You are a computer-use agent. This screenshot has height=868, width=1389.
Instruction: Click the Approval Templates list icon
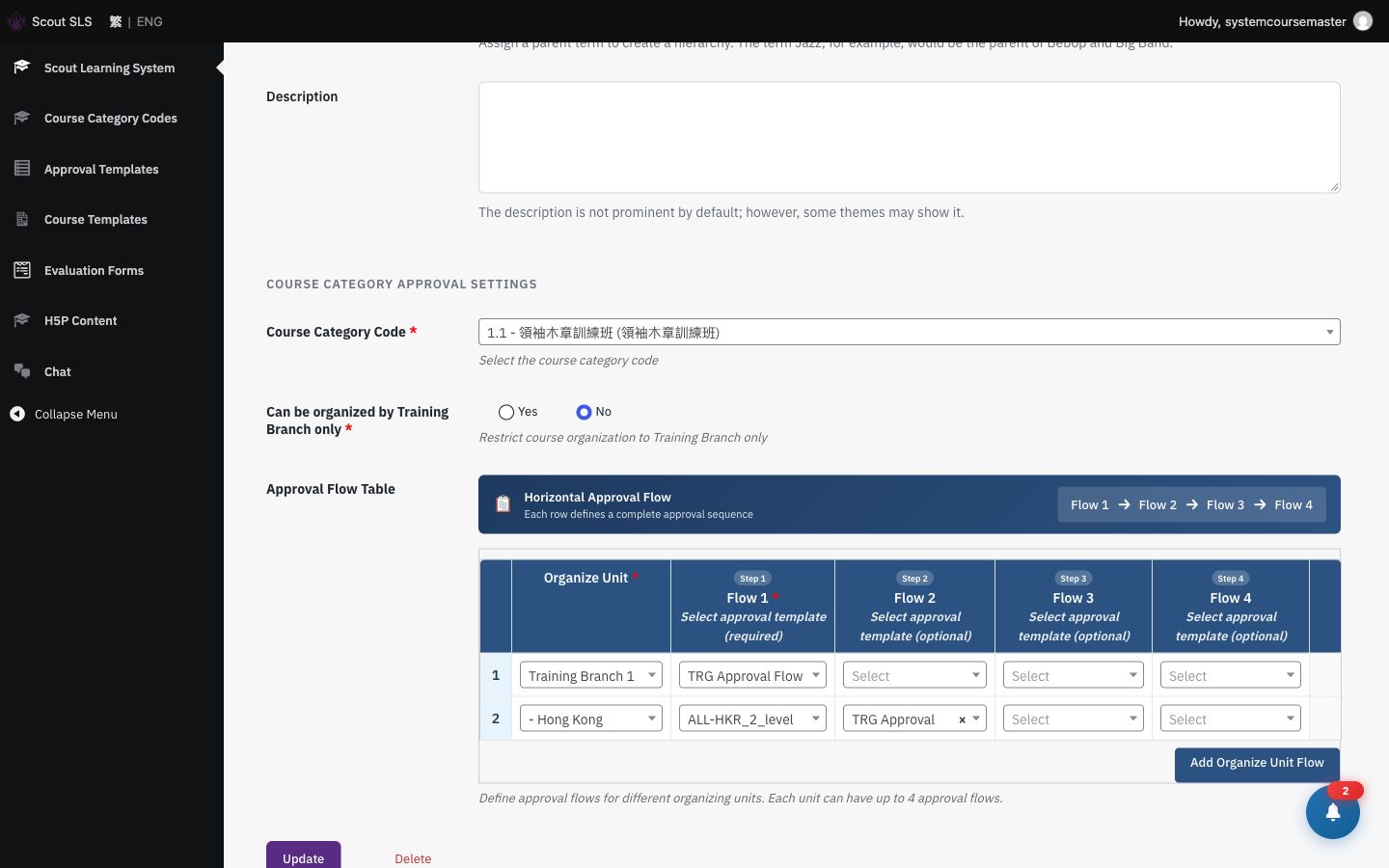click(x=22, y=168)
